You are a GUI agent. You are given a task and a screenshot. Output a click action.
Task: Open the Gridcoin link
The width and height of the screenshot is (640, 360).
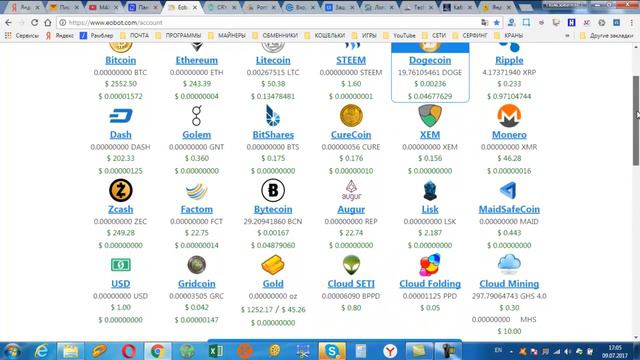[197, 284]
